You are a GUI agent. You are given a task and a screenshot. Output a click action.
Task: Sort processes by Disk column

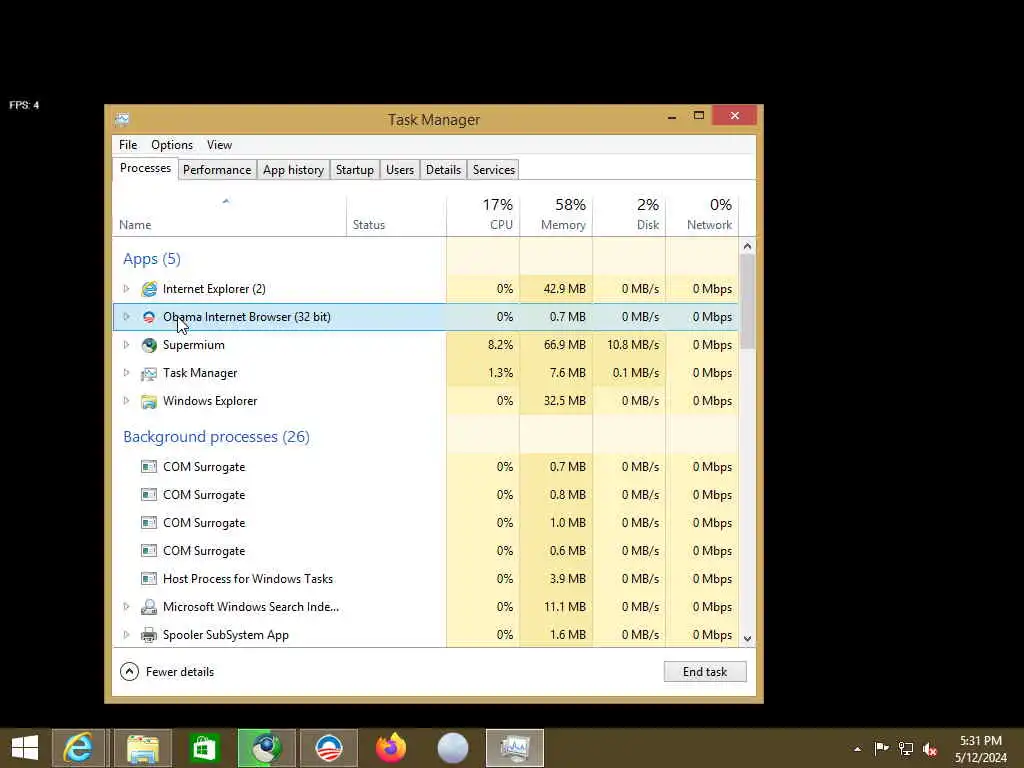coord(630,216)
